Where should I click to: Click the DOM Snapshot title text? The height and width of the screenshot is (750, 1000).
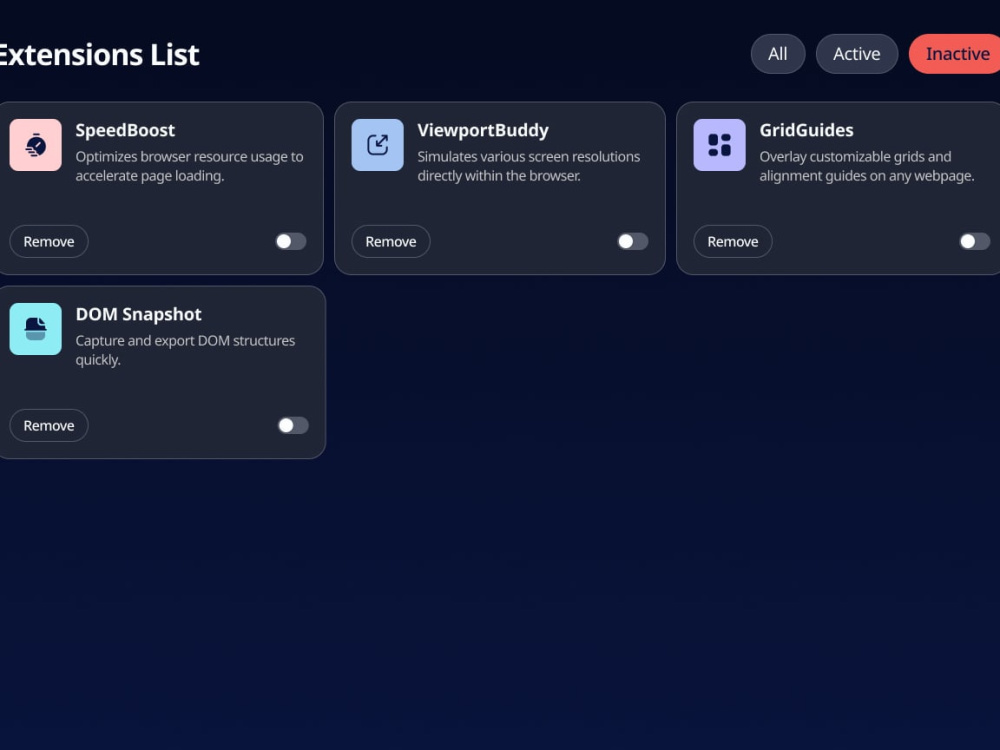tap(138, 314)
